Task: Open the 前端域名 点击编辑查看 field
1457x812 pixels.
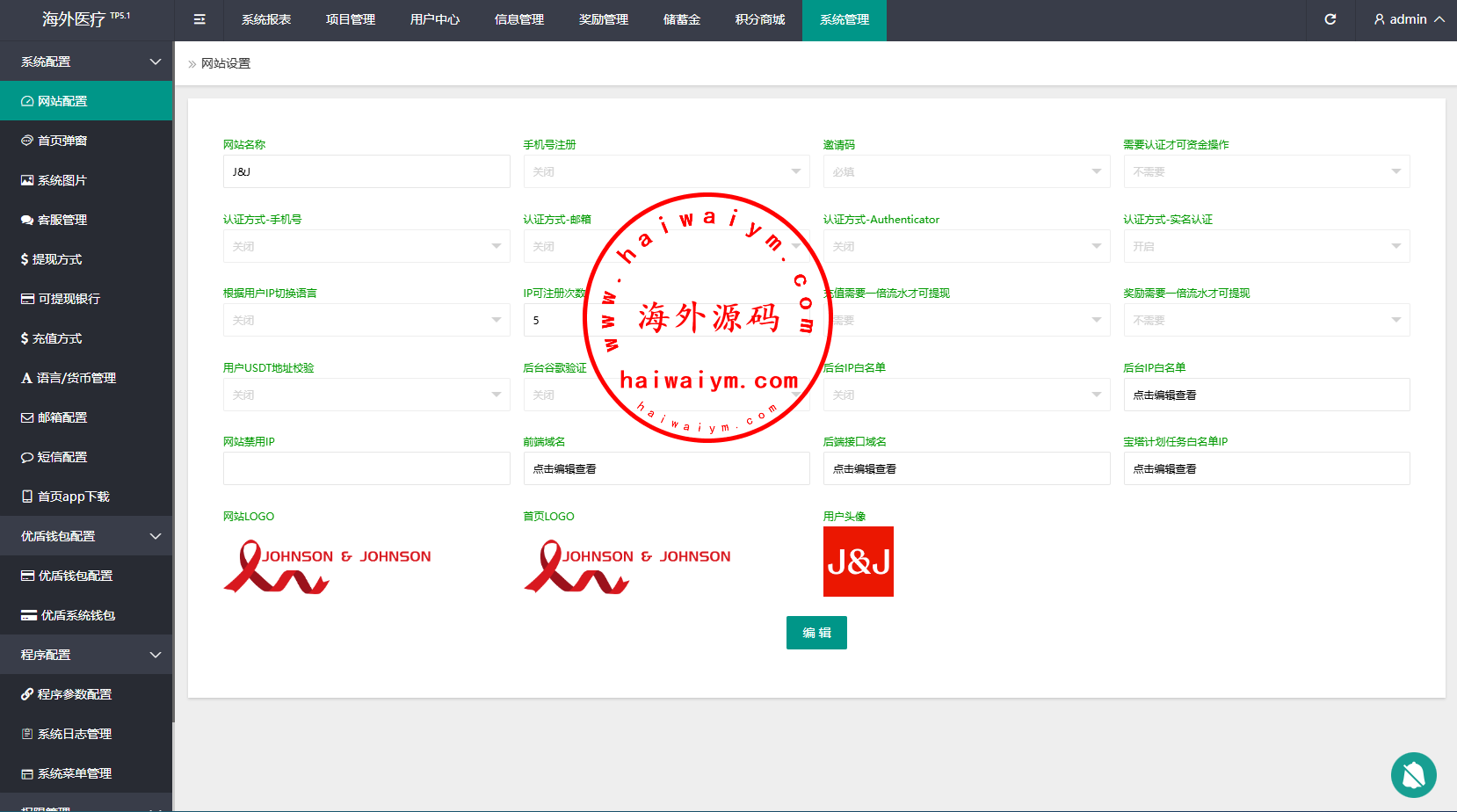Action: click(x=666, y=468)
